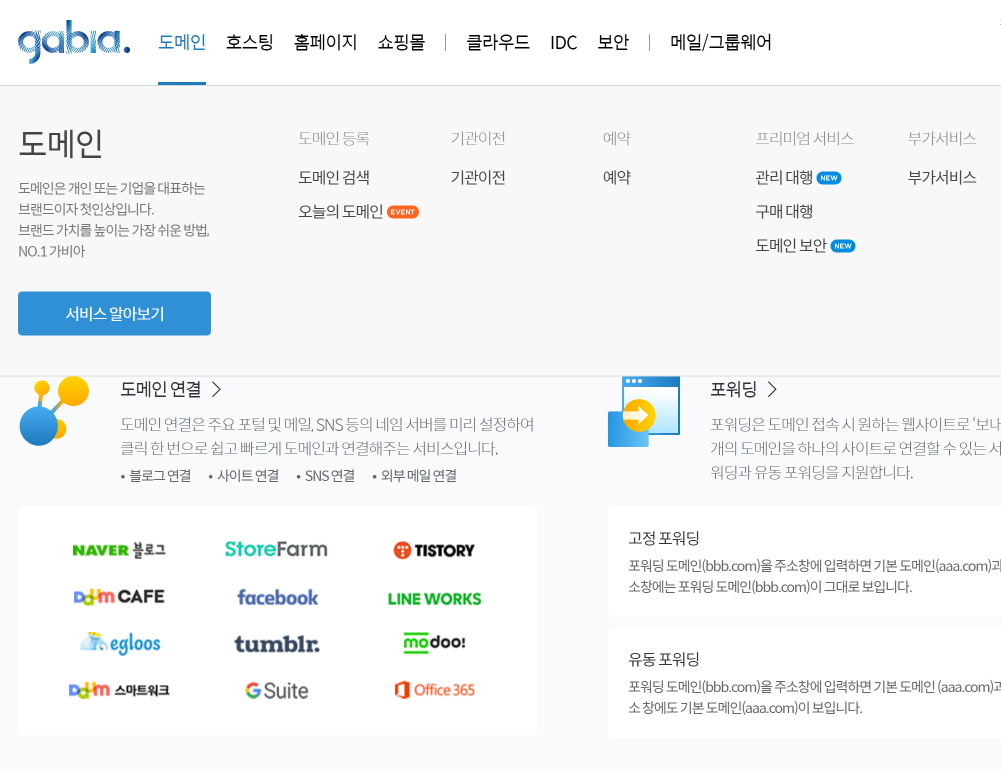Click the SNS 연결 bullet item

[x=329, y=475]
